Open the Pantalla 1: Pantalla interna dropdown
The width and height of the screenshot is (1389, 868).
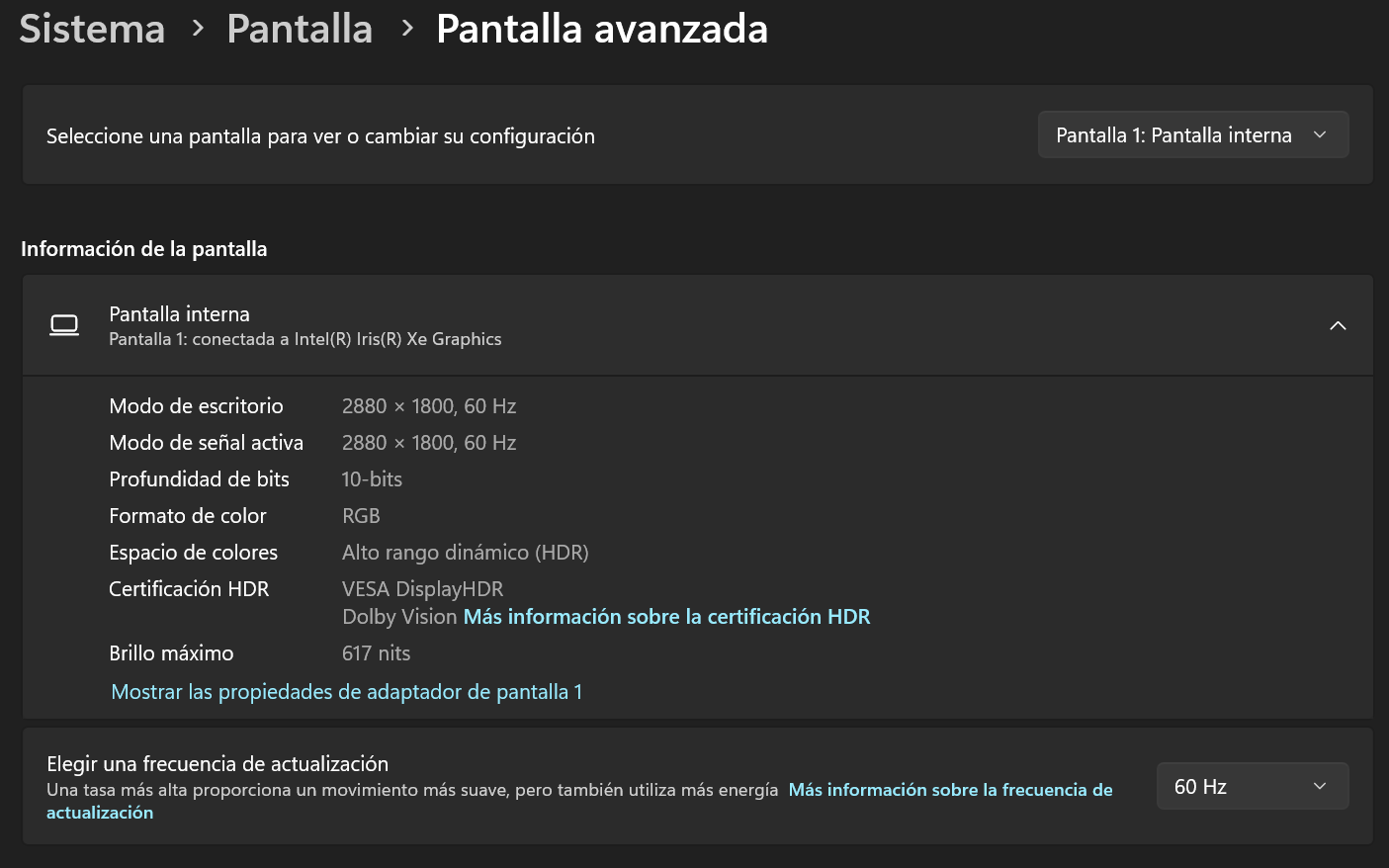point(1192,135)
